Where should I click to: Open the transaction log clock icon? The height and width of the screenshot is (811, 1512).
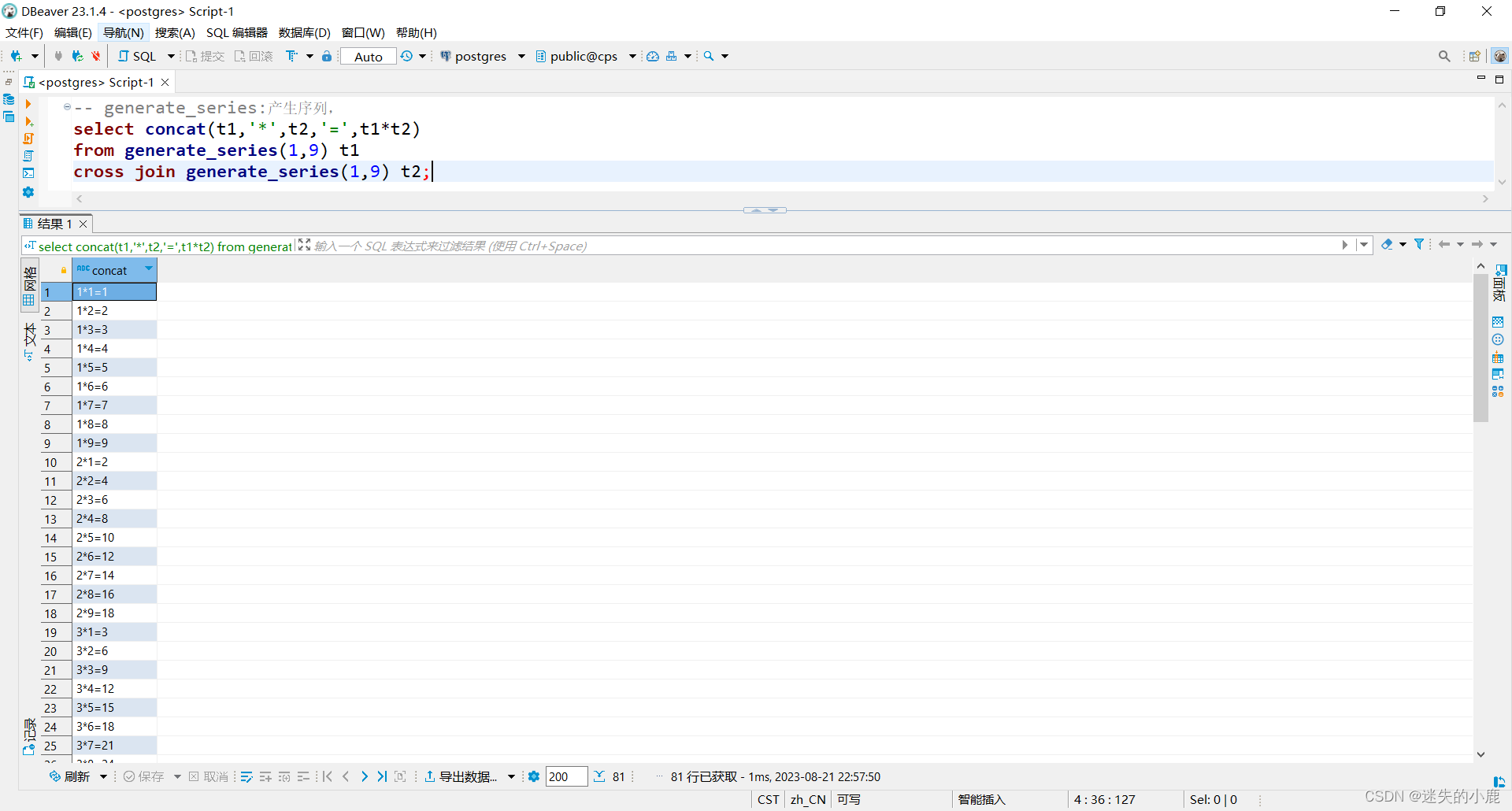pos(406,56)
